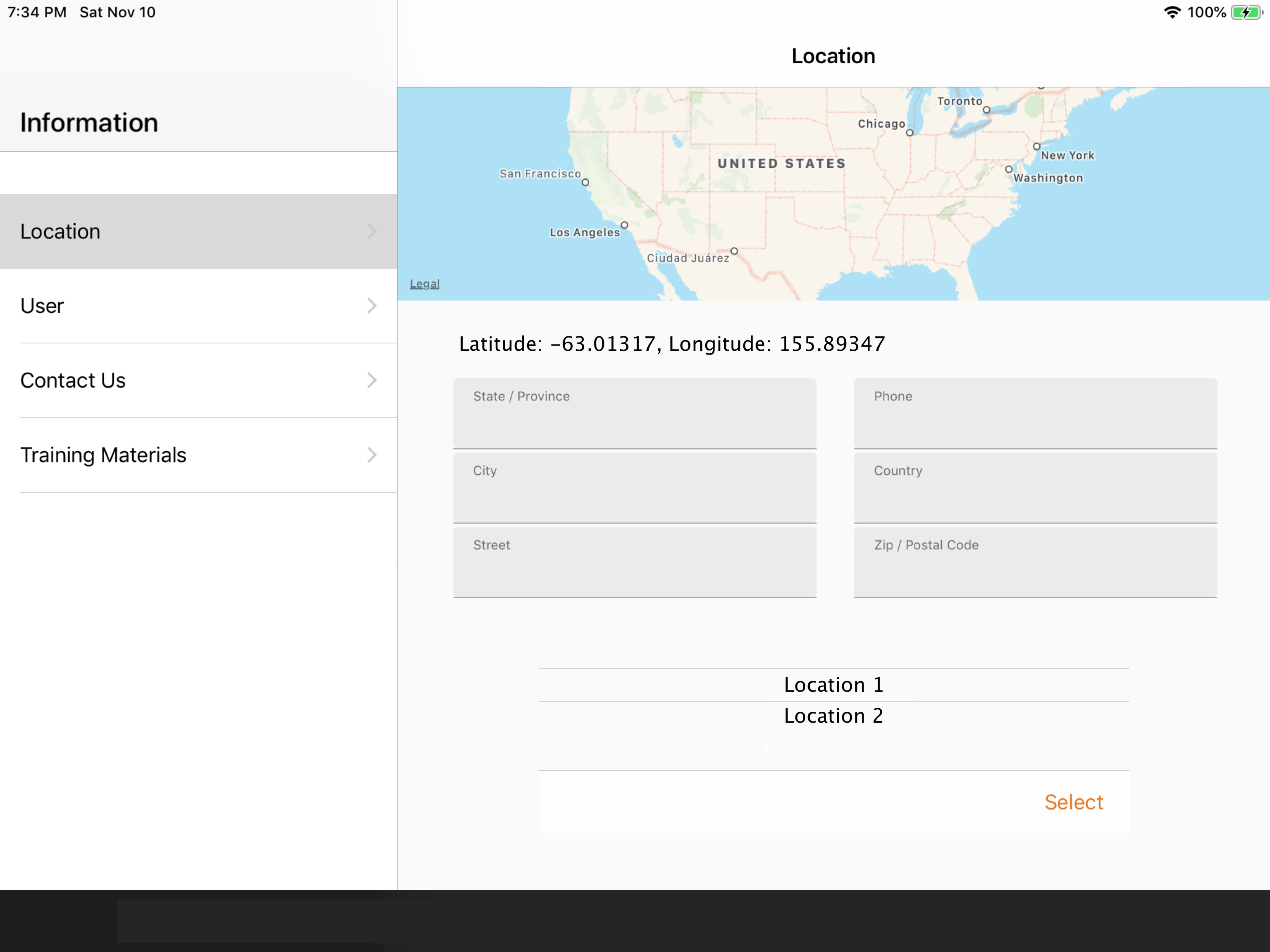Image resolution: width=1270 pixels, height=952 pixels.
Task: Select Location 1 from picker
Action: [x=833, y=684]
